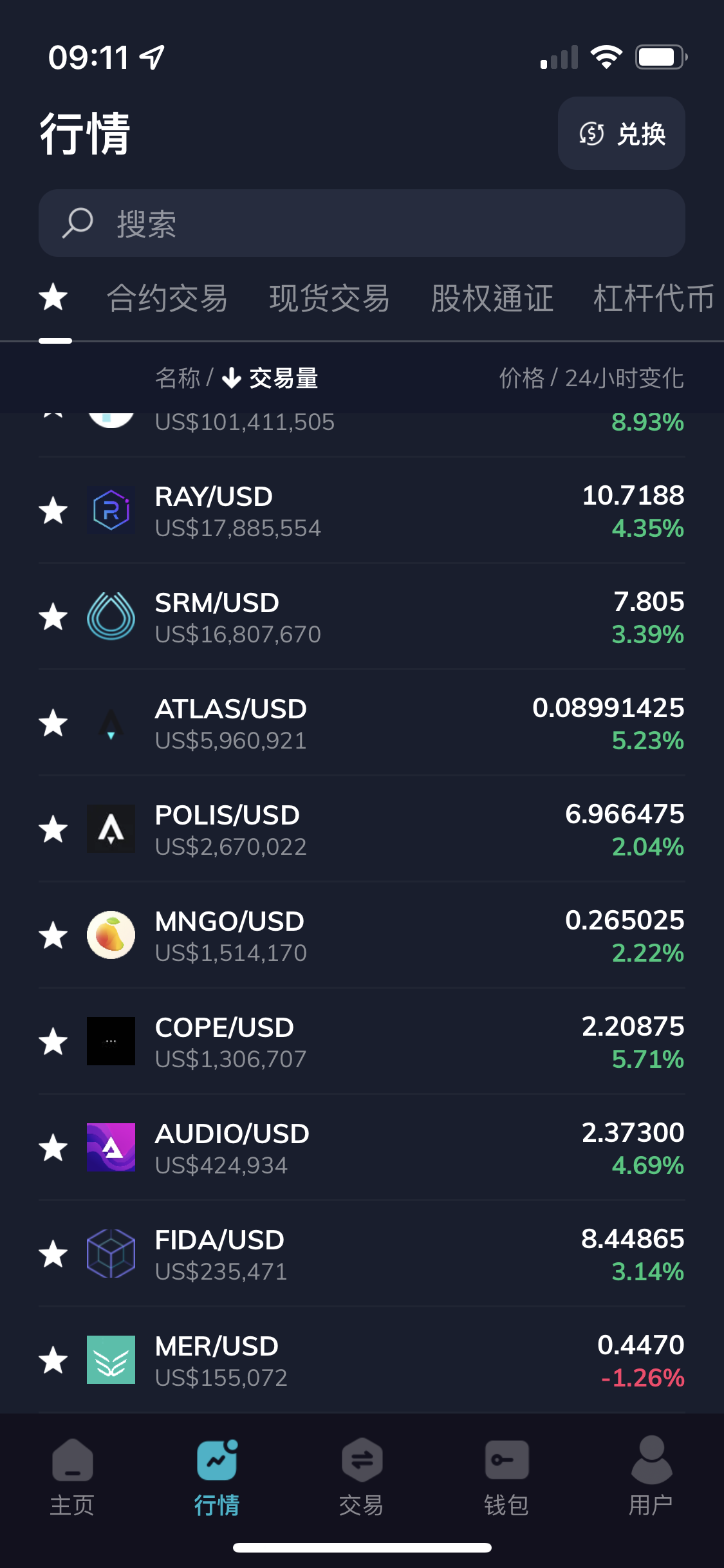Switch to the 现货交易 tab
The height and width of the screenshot is (1568, 724).
click(330, 298)
